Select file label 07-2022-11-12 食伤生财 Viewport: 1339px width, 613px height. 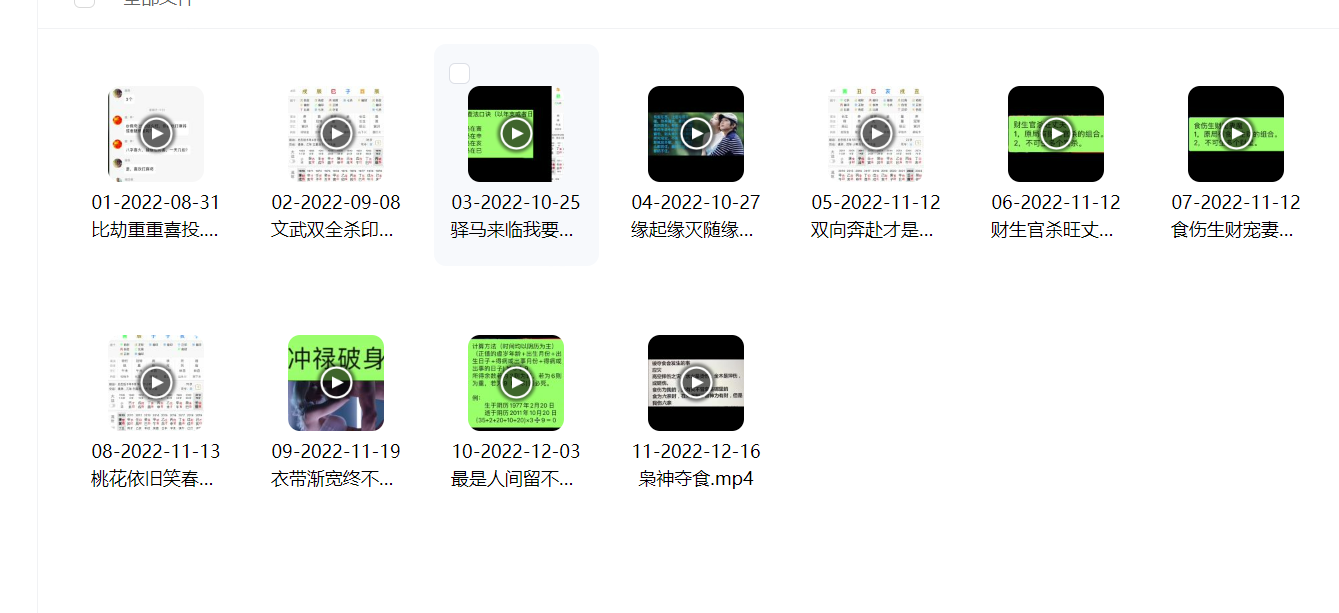[x=1236, y=216]
